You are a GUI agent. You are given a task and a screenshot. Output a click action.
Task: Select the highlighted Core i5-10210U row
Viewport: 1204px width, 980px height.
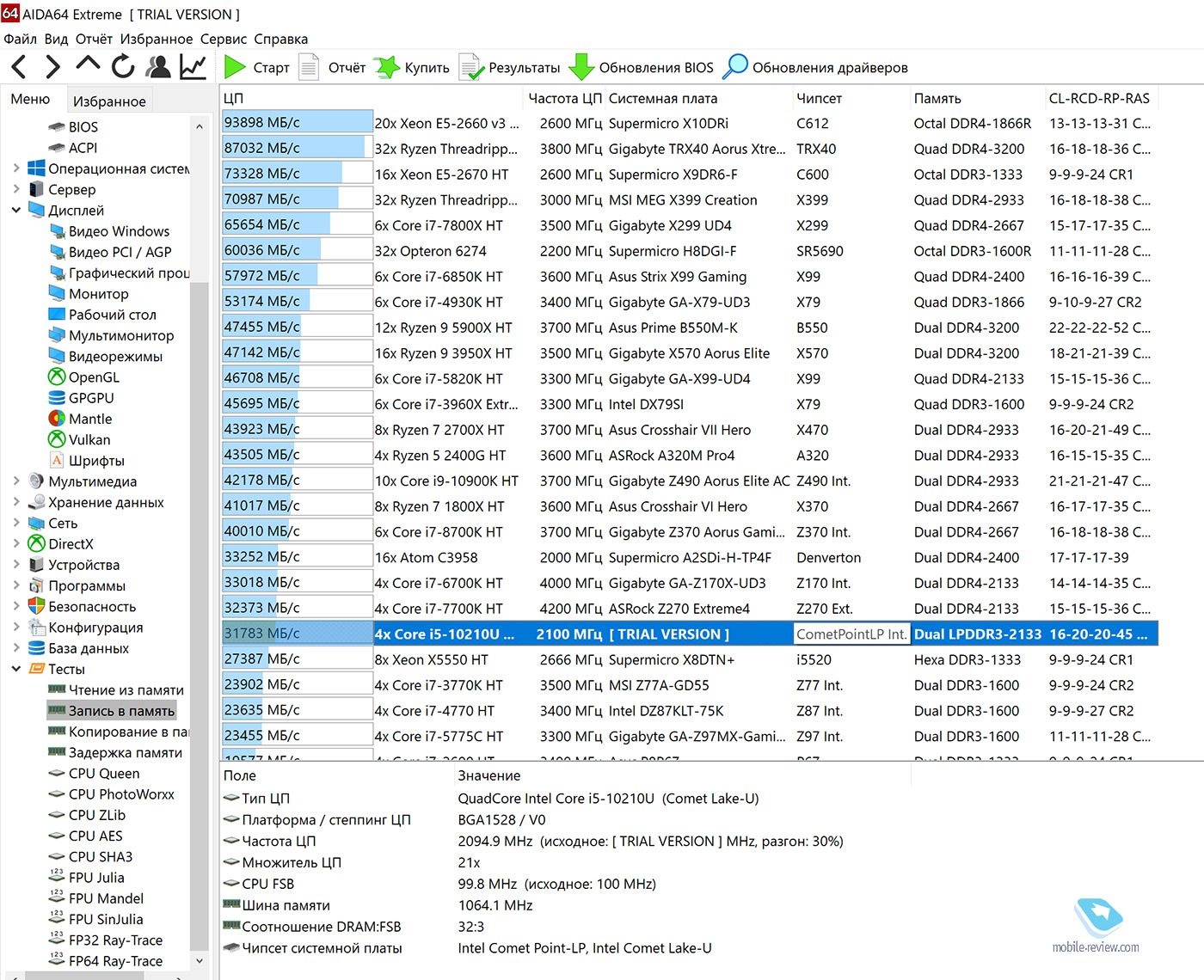pyautogui.click(x=690, y=634)
